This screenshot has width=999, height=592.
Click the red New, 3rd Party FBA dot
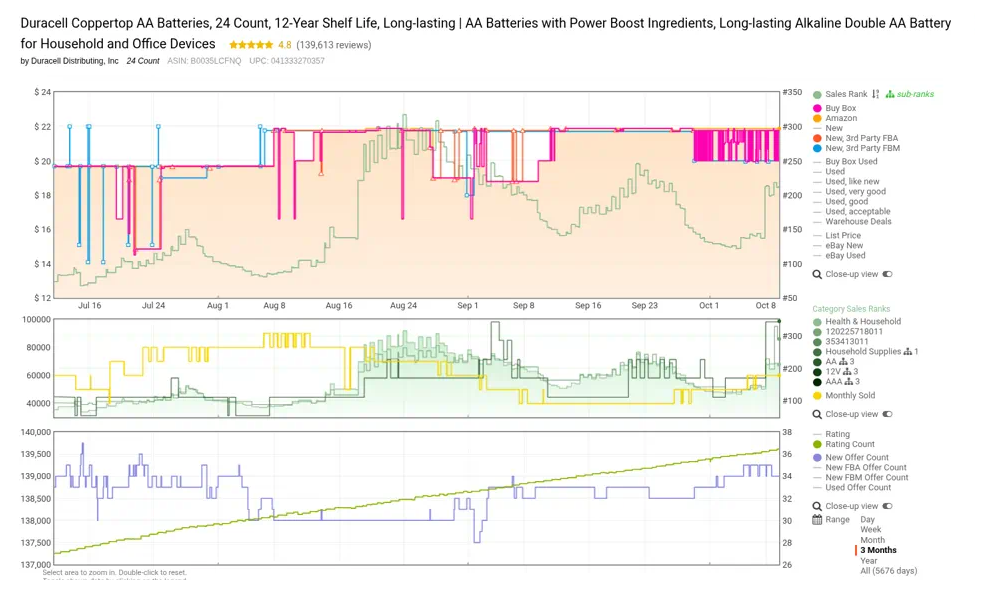click(817, 138)
